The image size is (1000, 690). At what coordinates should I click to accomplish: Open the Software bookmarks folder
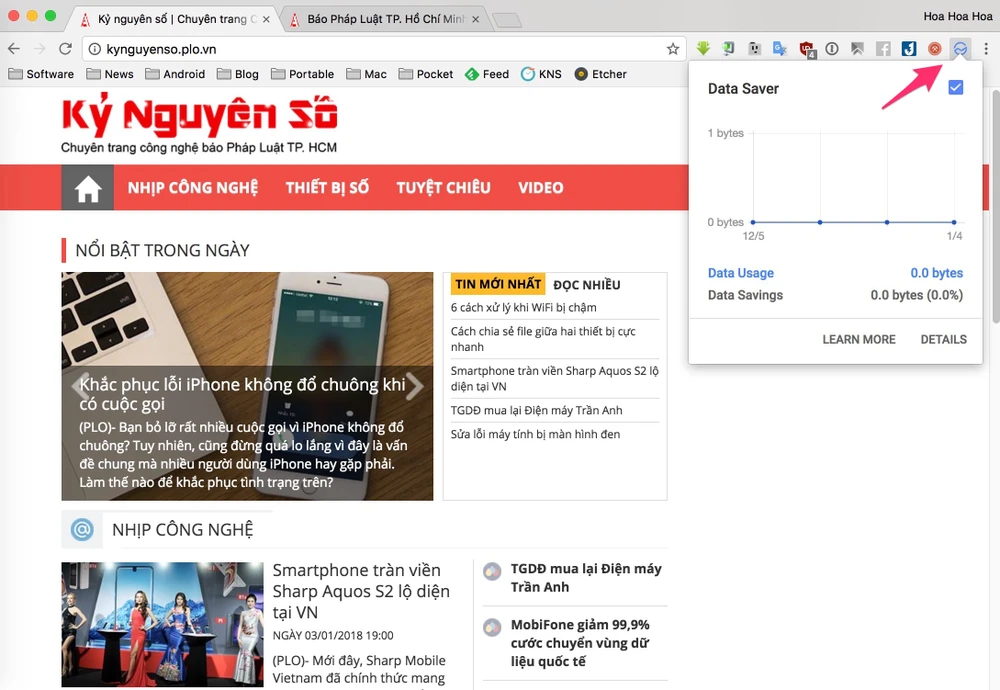41,74
